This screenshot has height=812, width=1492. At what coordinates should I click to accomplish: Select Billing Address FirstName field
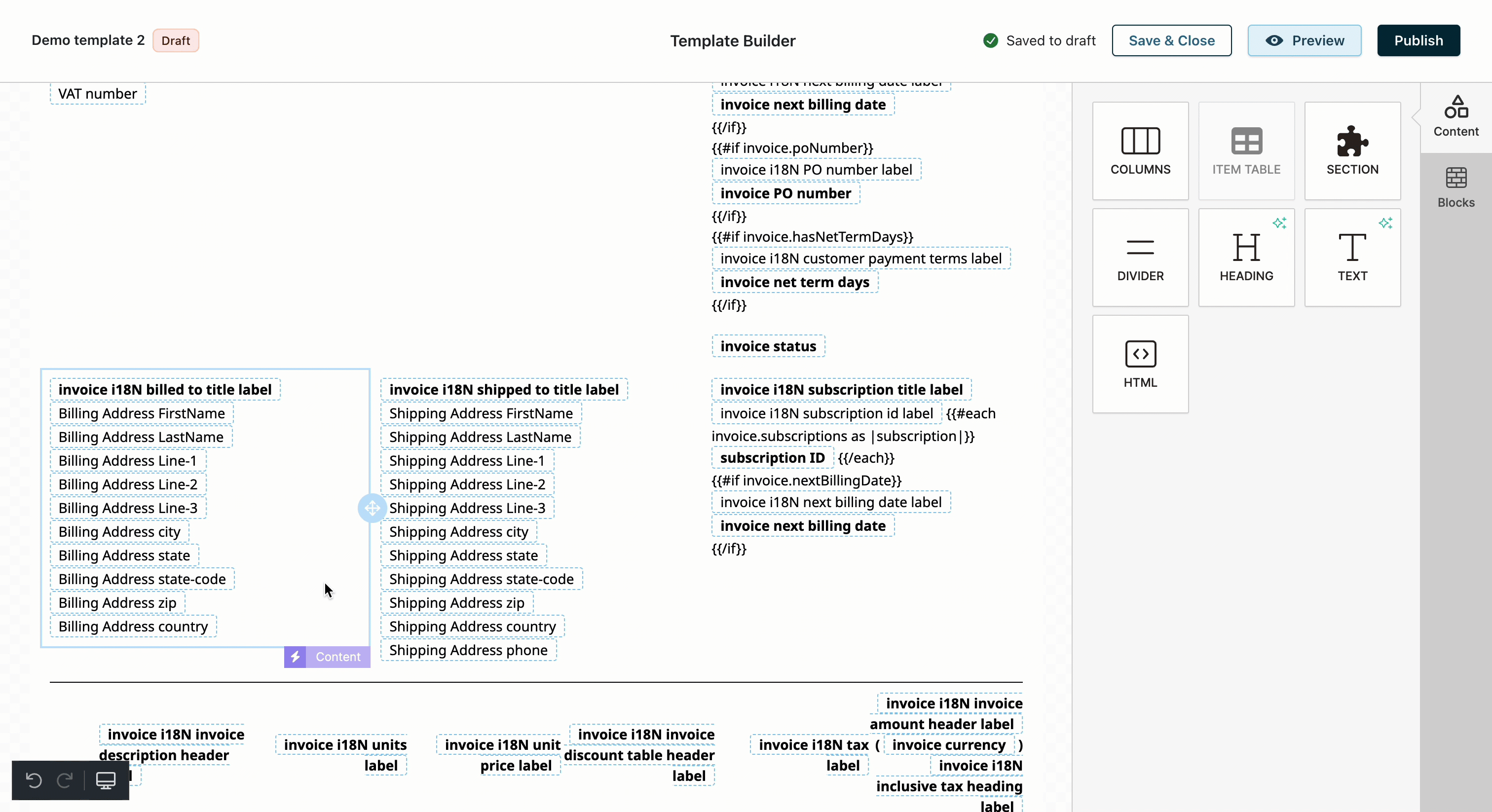point(141,413)
